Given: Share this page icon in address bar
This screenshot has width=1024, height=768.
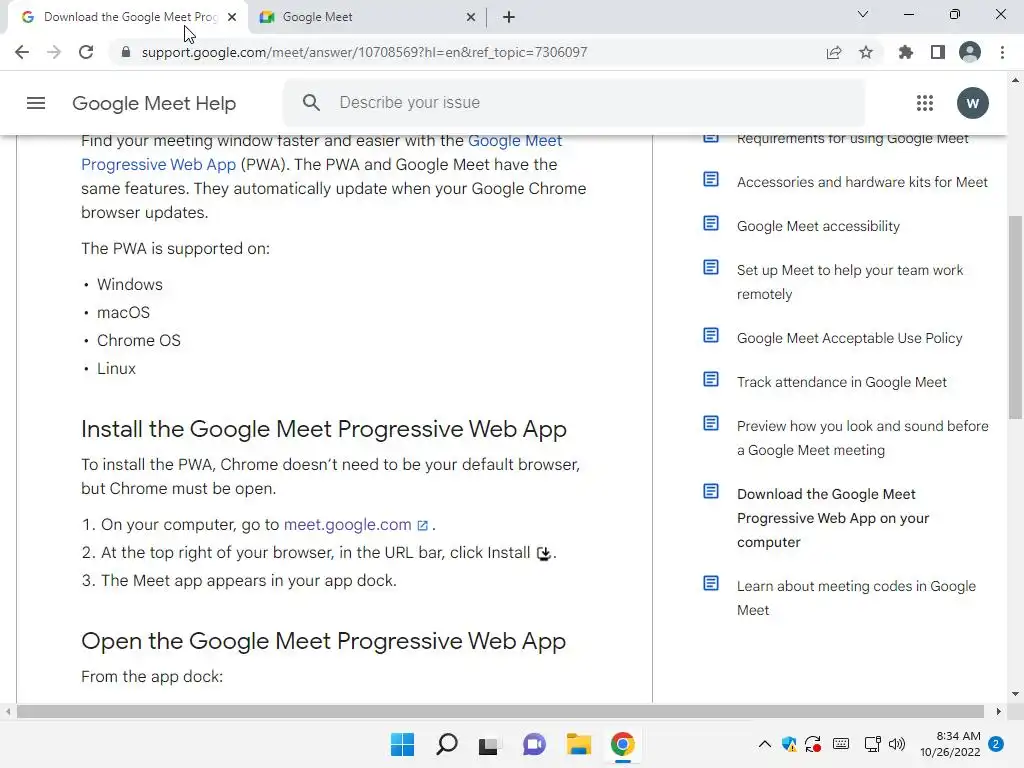Looking at the screenshot, I should 834,52.
